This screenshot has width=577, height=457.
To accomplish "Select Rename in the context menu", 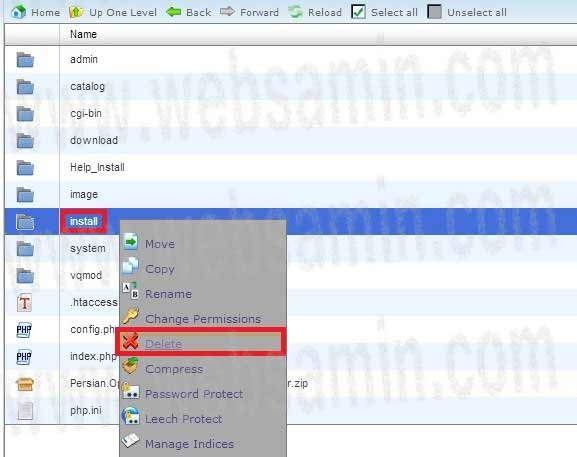I will click(x=168, y=294).
